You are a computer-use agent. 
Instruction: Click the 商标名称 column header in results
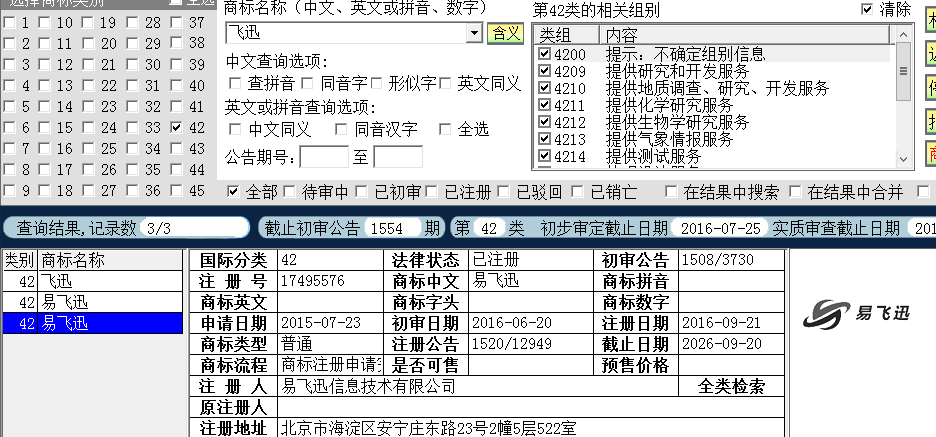(x=110, y=260)
